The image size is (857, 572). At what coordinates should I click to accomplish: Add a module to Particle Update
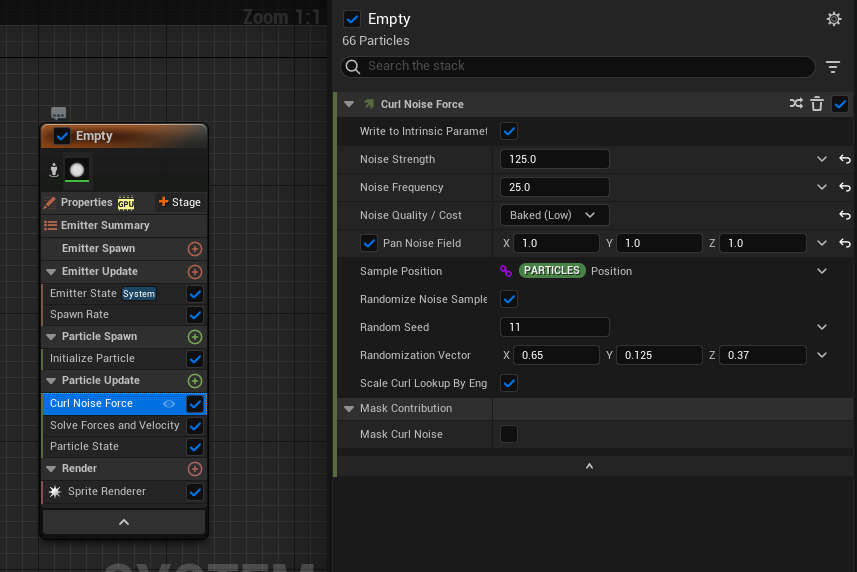pyautogui.click(x=195, y=381)
